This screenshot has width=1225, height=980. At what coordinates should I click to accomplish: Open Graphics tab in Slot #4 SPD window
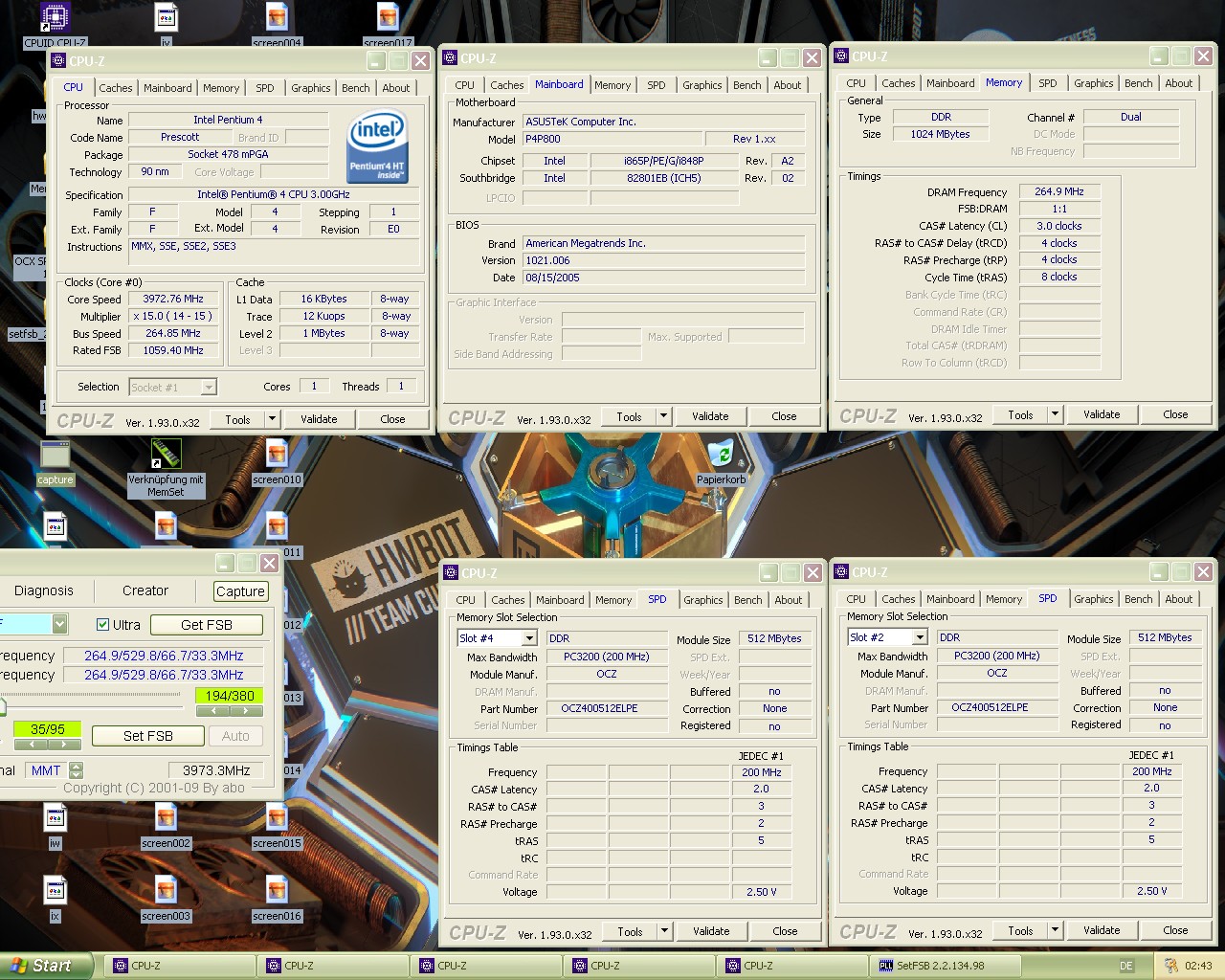click(x=703, y=600)
